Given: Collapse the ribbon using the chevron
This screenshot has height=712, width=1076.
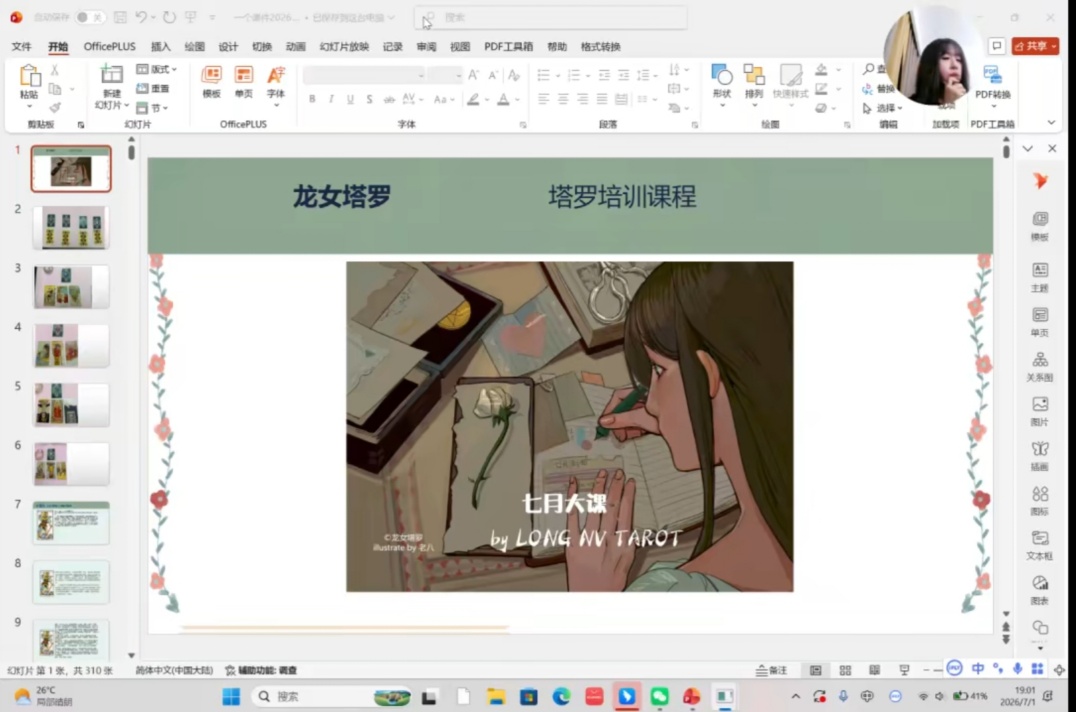Looking at the screenshot, I should (x=1051, y=123).
